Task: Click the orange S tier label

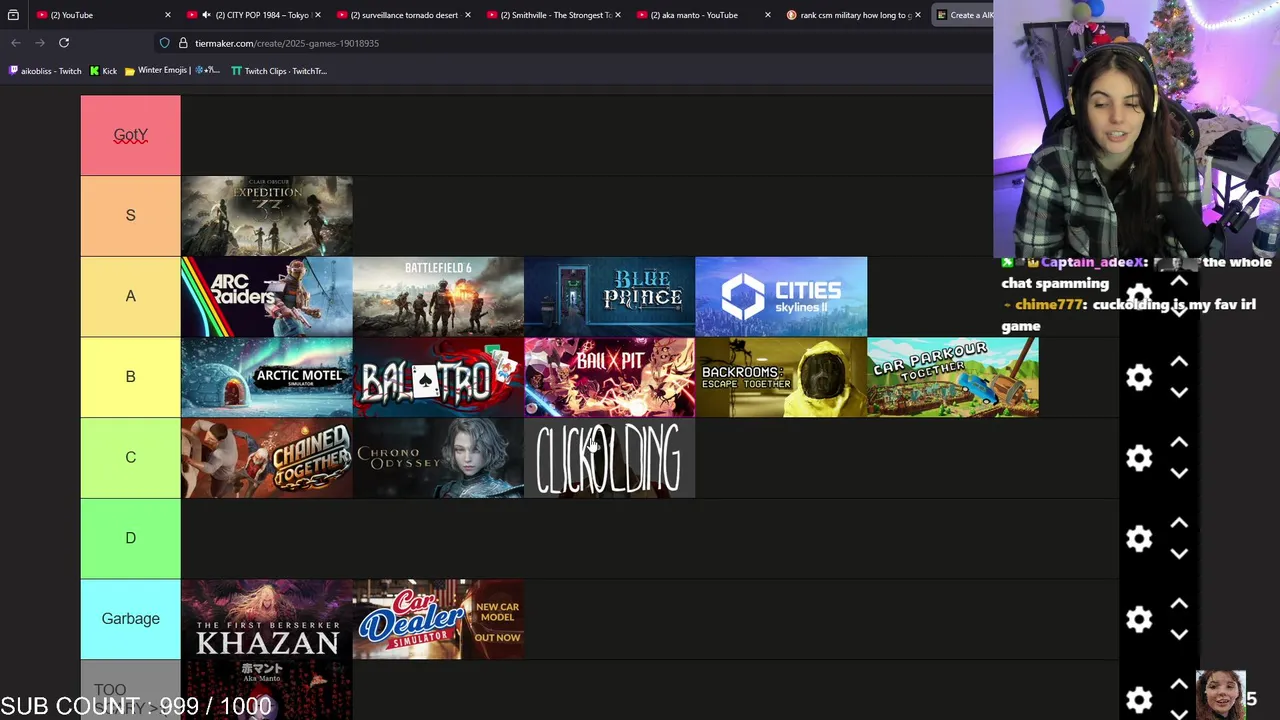Action: click(130, 216)
